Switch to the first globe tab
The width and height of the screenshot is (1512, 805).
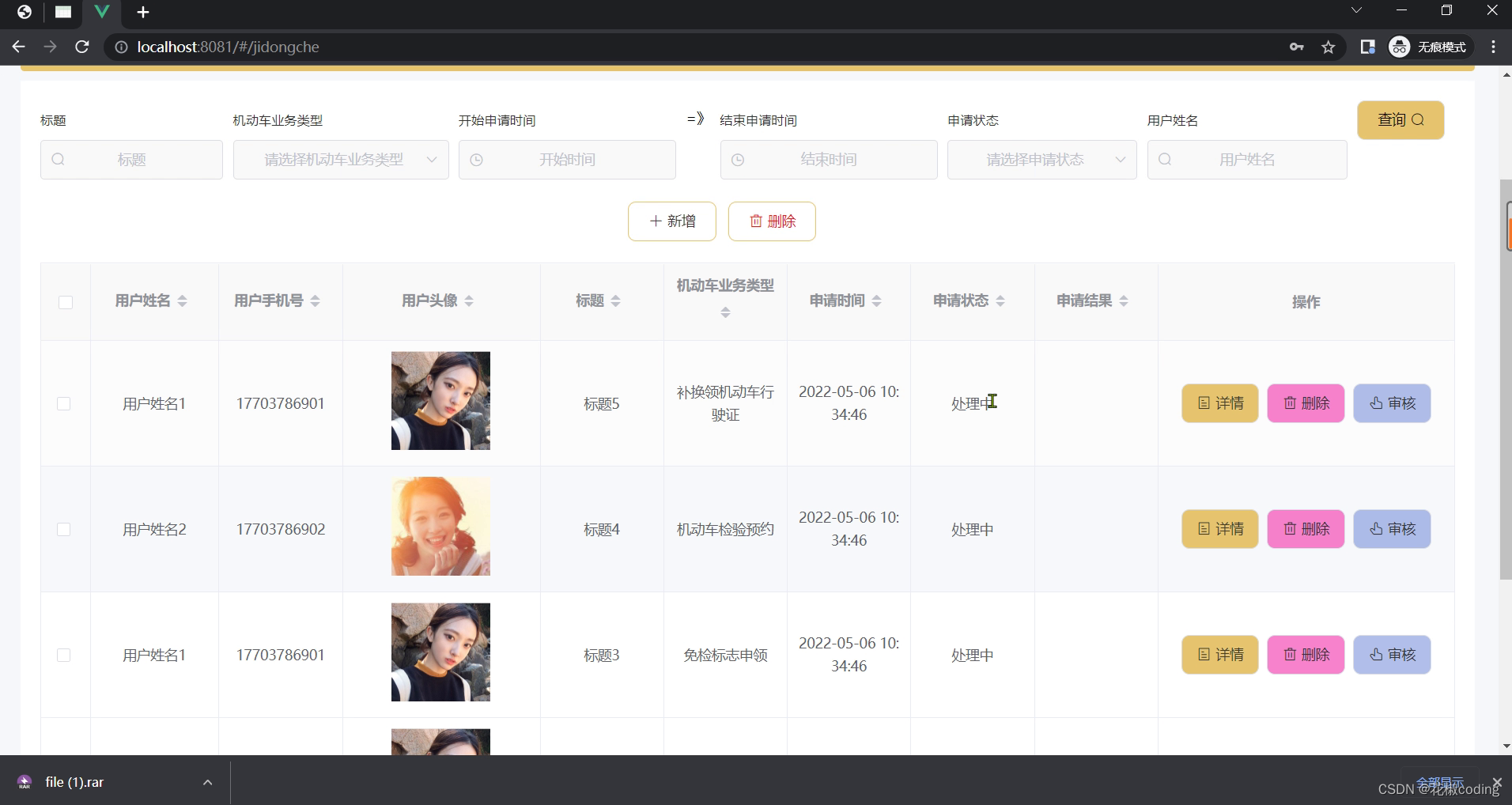pos(25,12)
